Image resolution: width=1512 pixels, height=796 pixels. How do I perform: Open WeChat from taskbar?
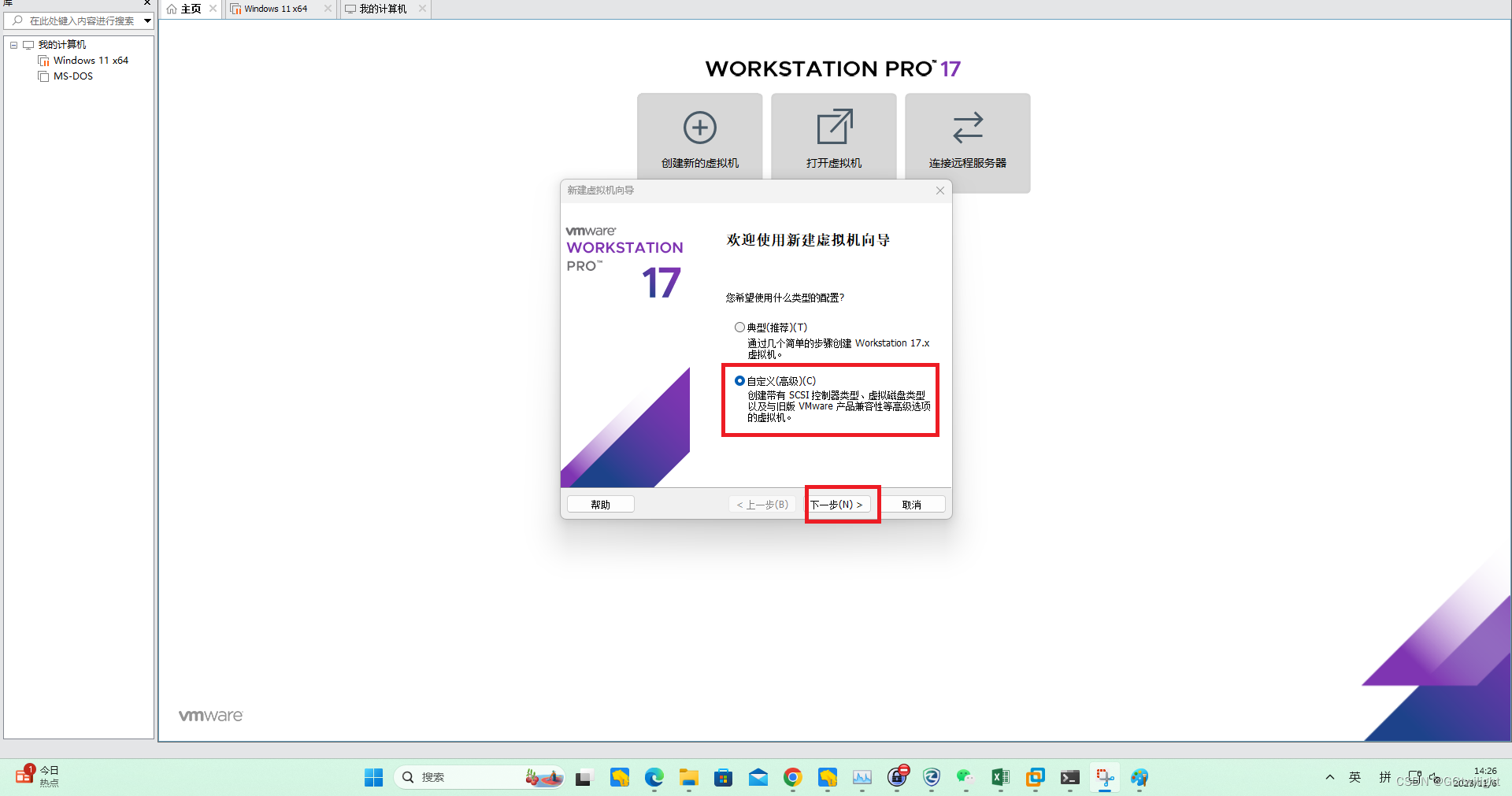pyautogui.click(x=966, y=778)
